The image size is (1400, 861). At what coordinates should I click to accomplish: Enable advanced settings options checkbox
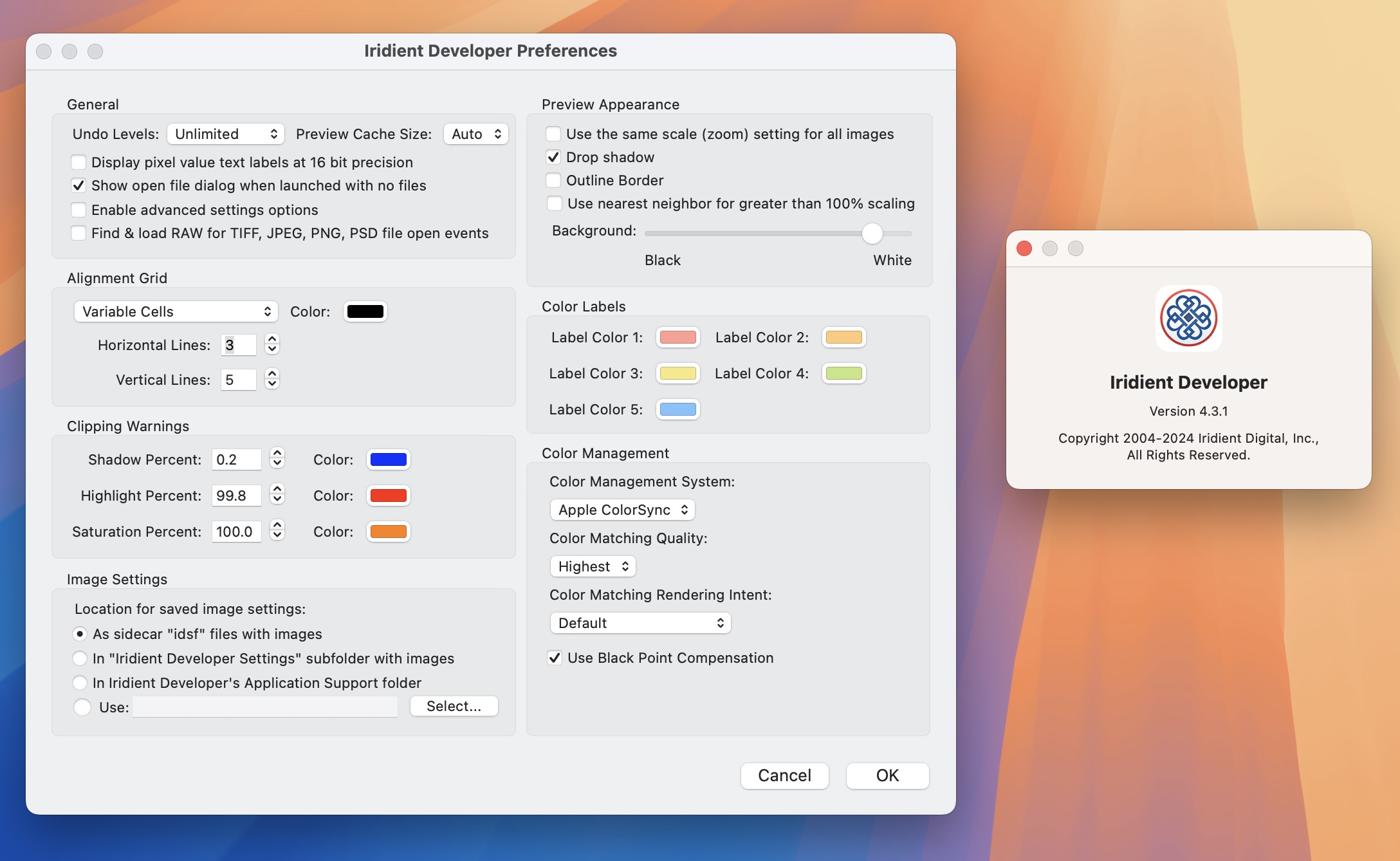78,210
